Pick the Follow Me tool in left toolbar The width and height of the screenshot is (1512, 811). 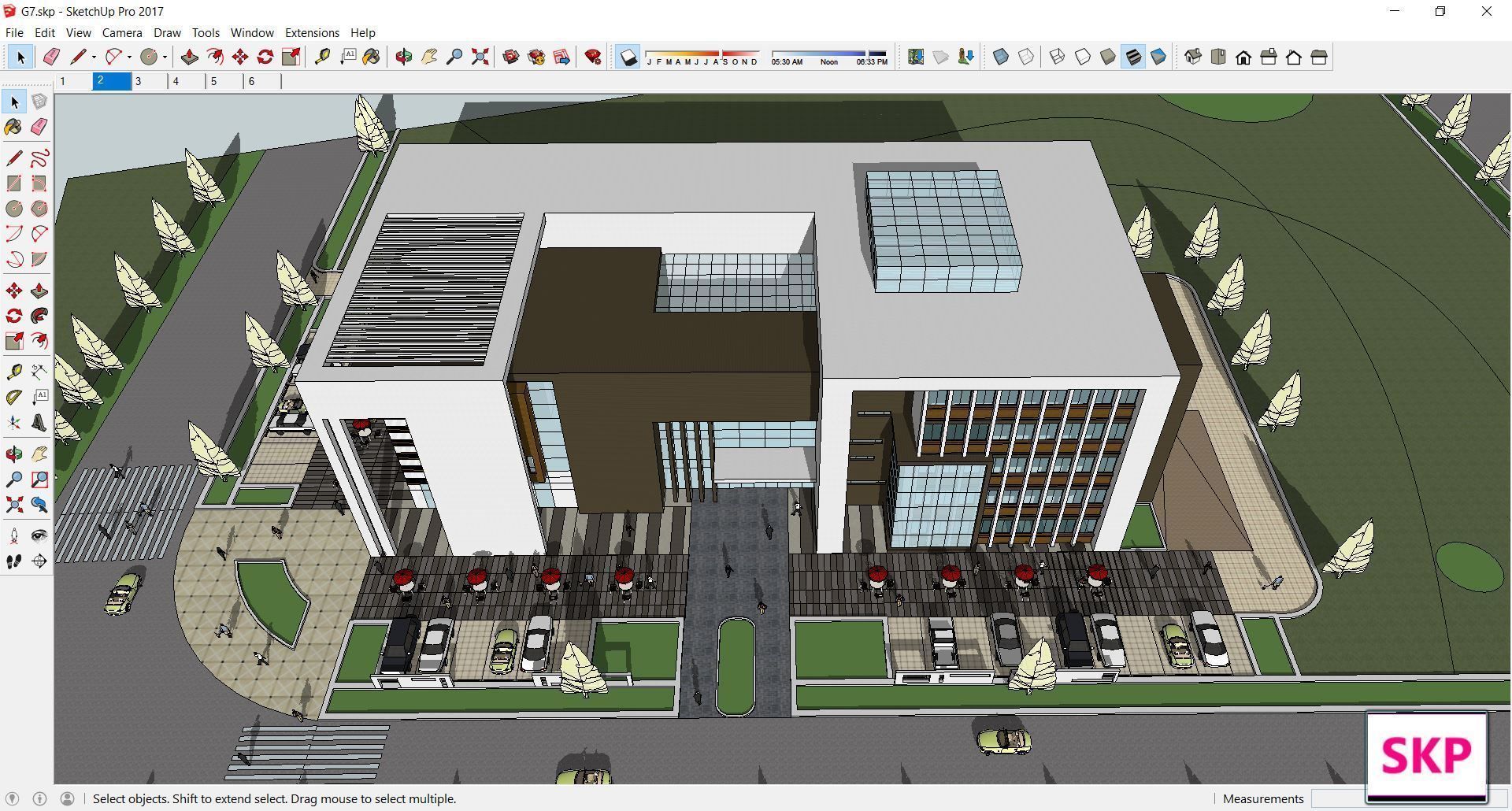(x=39, y=316)
